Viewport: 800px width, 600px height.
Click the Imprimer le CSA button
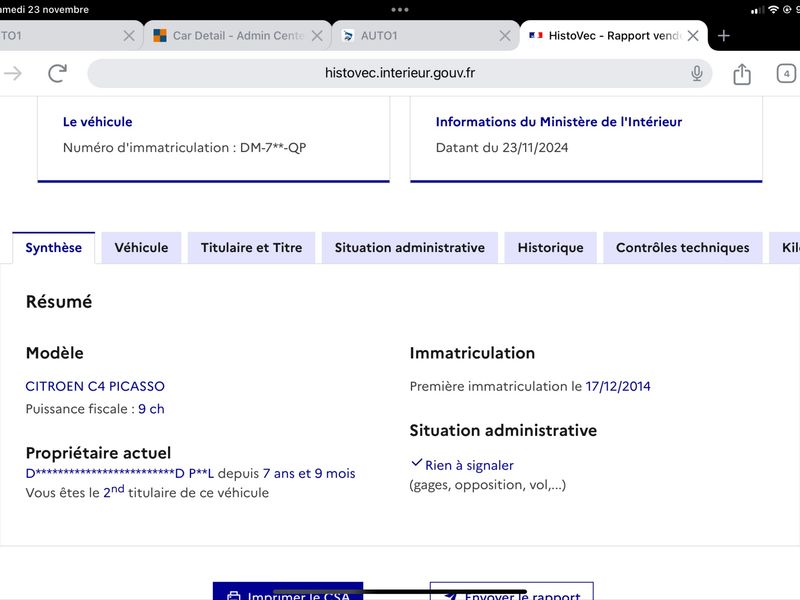click(x=288, y=591)
